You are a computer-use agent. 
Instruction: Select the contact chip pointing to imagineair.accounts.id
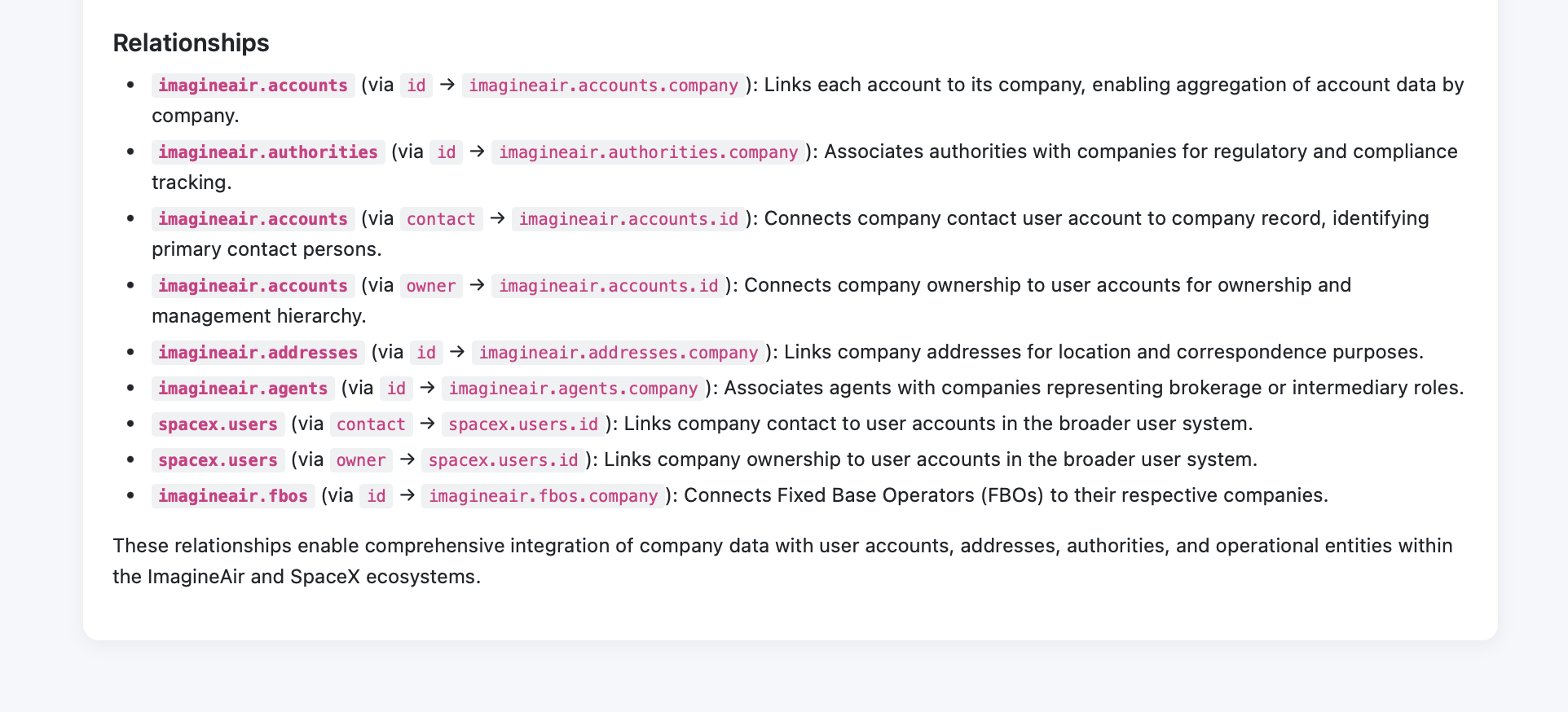coord(441,219)
